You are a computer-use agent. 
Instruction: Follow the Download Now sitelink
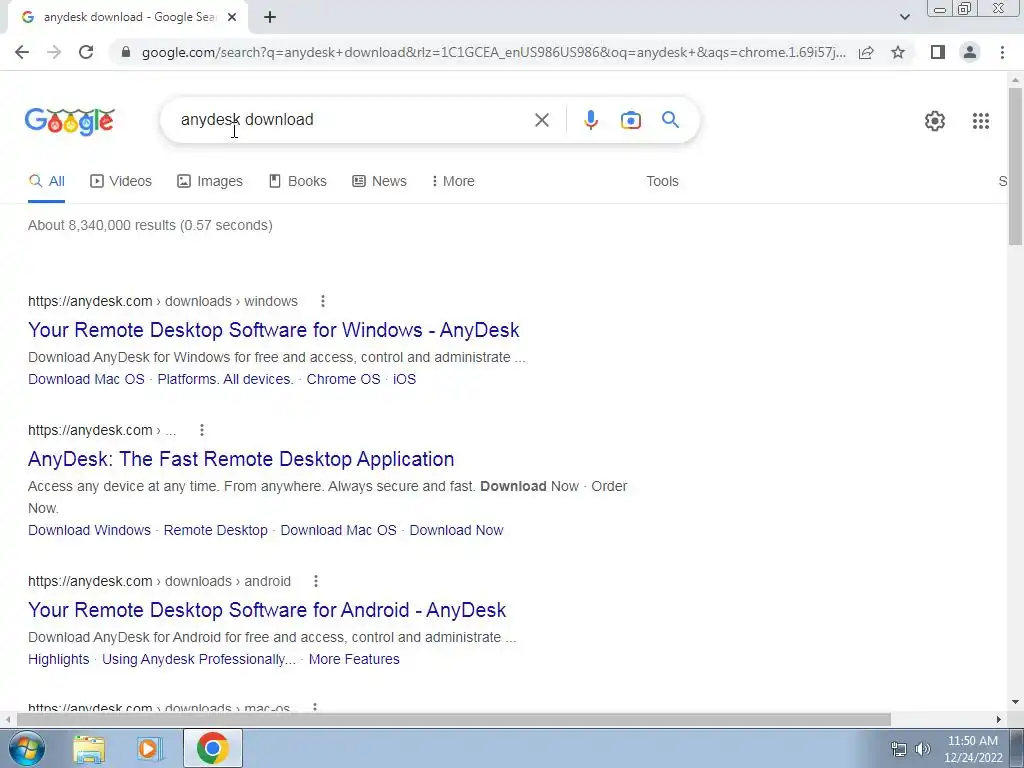(456, 530)
